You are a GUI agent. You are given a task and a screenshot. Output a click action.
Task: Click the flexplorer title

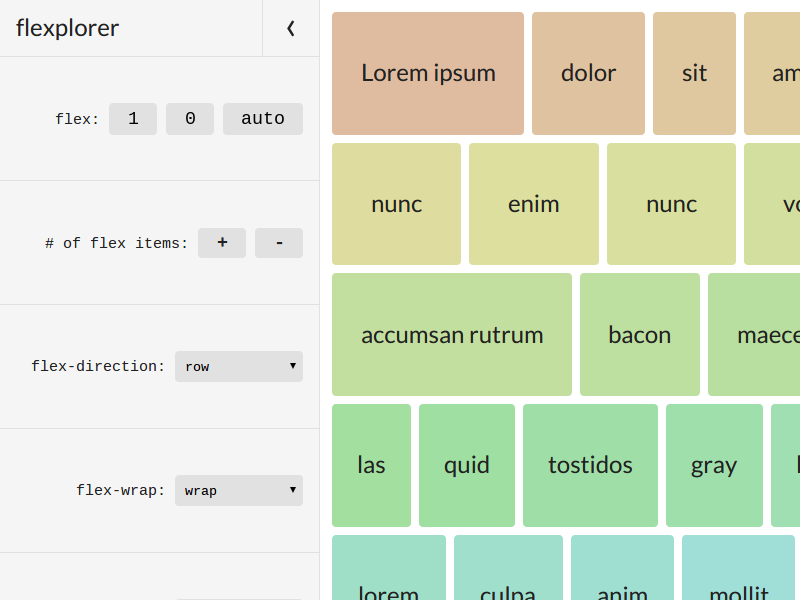67,28
